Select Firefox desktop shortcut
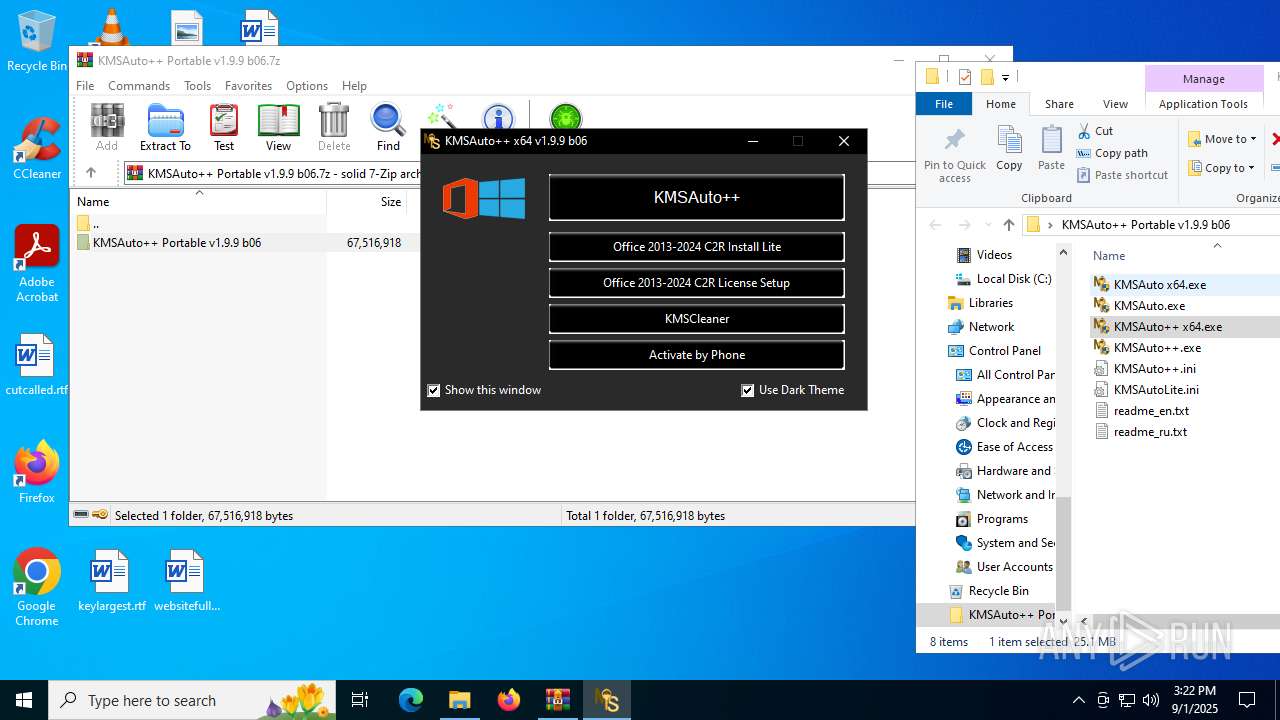The height and width of the screenshot is (720, 1280). (37, 472)
